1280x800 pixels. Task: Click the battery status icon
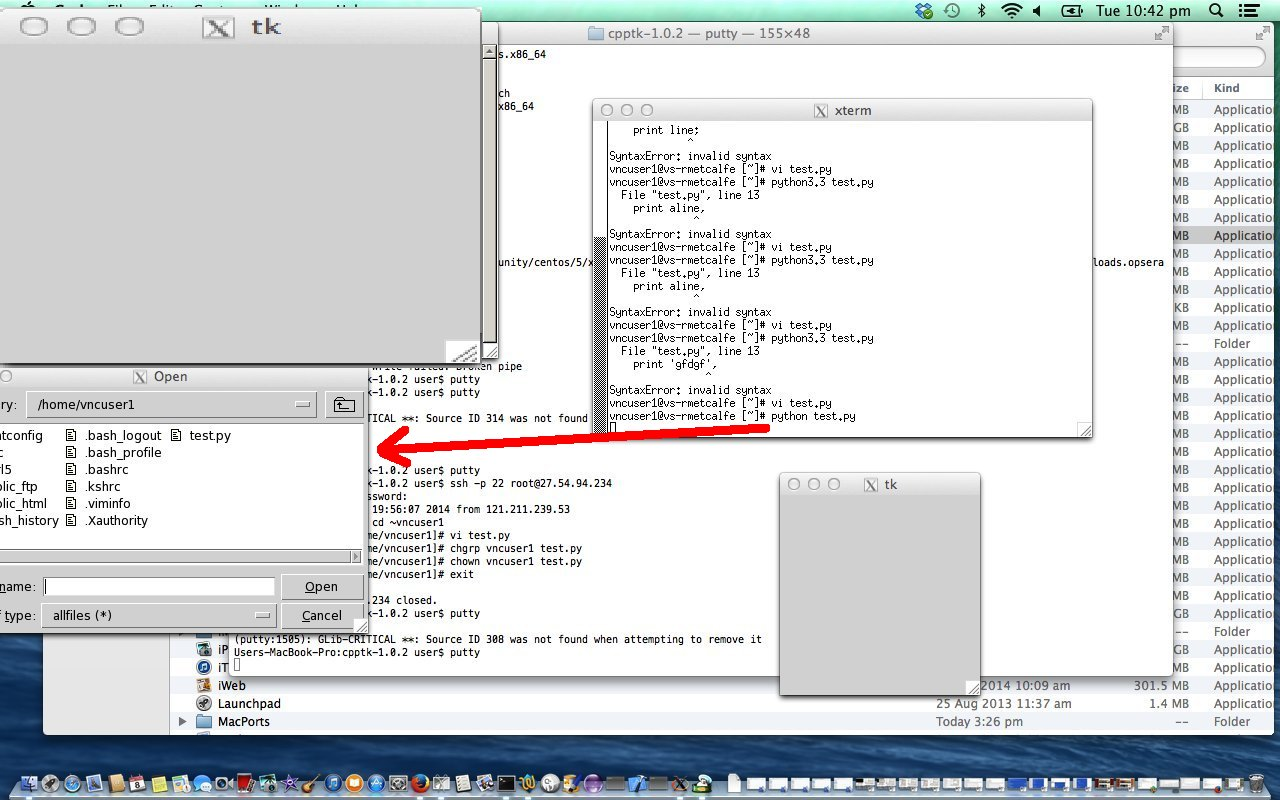[x=1071, y=11]
